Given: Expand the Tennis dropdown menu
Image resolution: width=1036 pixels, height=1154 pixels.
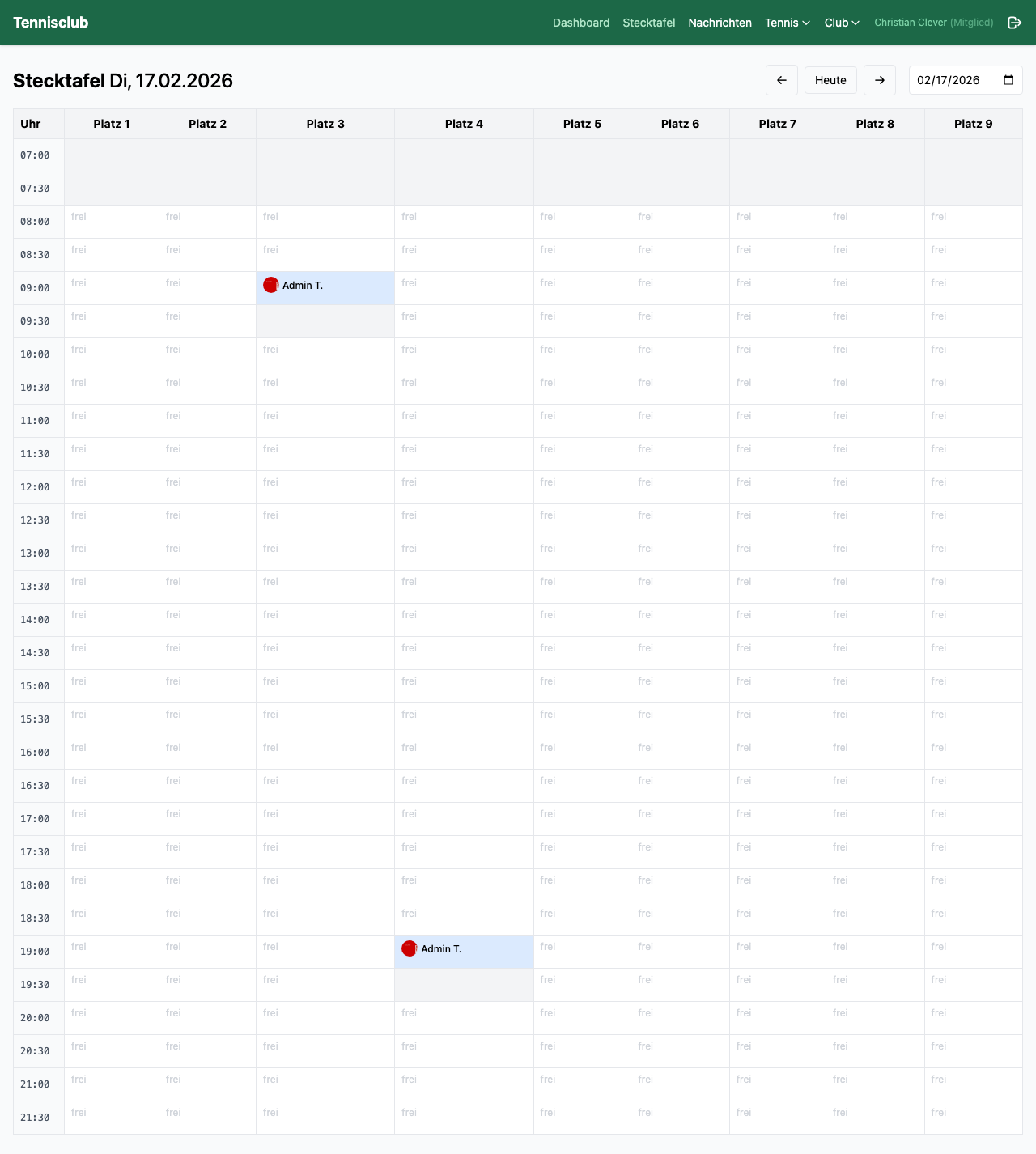Looking at the screenshot, I should pyautogui.click(x=787, y=23).
